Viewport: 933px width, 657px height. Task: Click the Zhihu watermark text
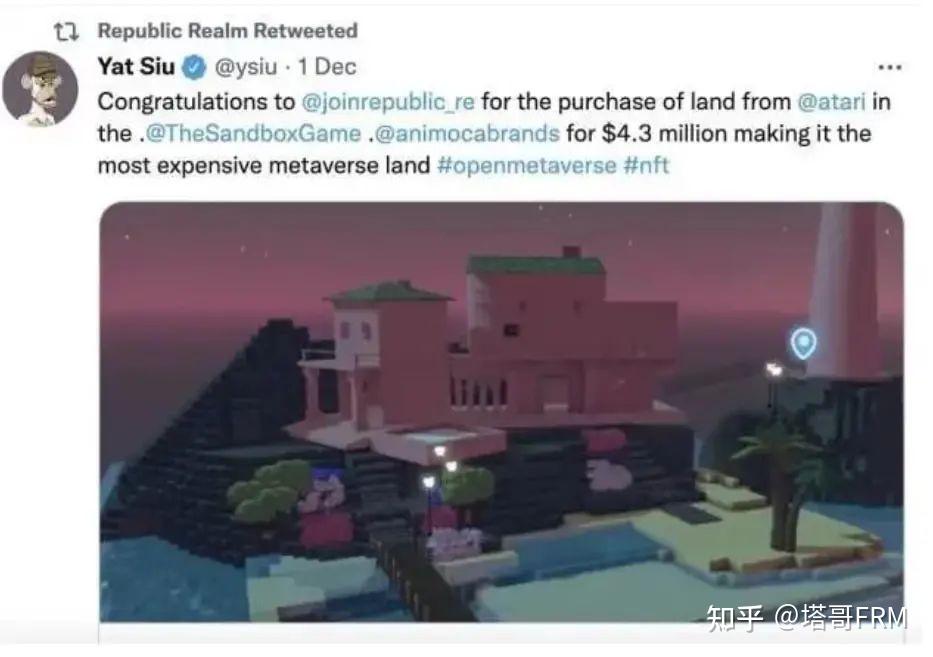(x=806, y=618)
